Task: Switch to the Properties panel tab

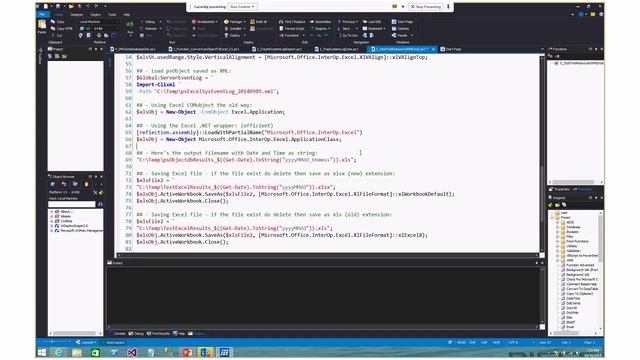Action: point(559,189)
